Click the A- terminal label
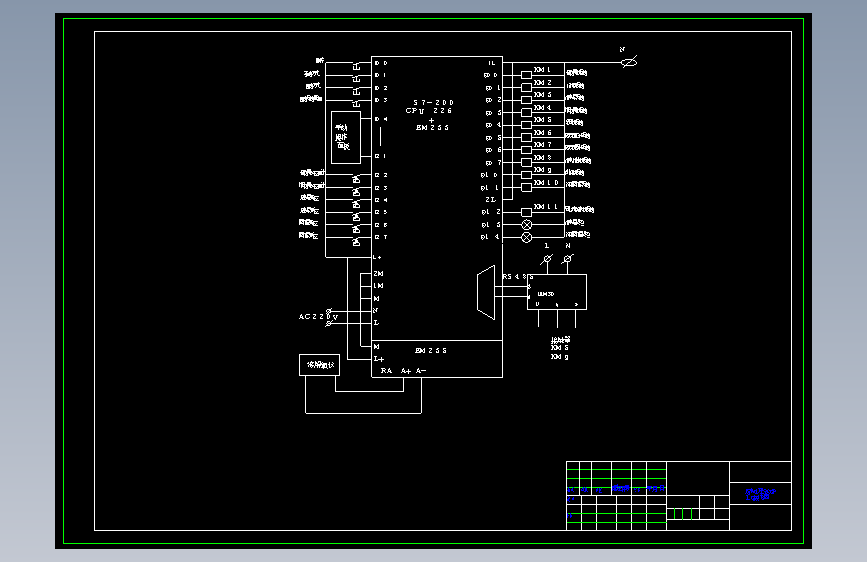The width and height of the screenshot is (867, 562). point(421,371)
